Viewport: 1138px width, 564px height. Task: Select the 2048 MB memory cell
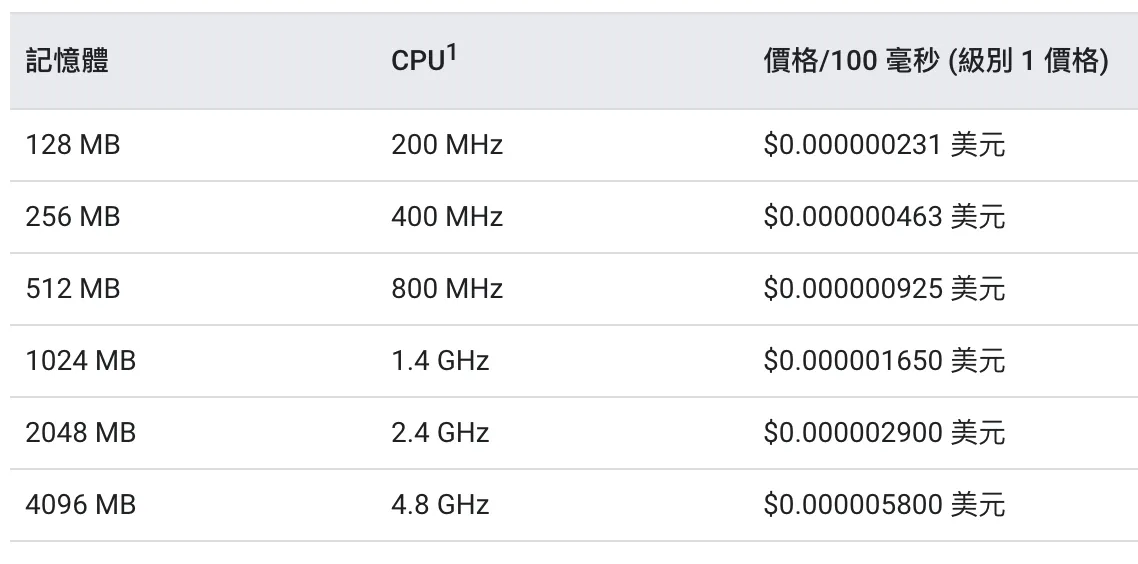tap(81, 433)
